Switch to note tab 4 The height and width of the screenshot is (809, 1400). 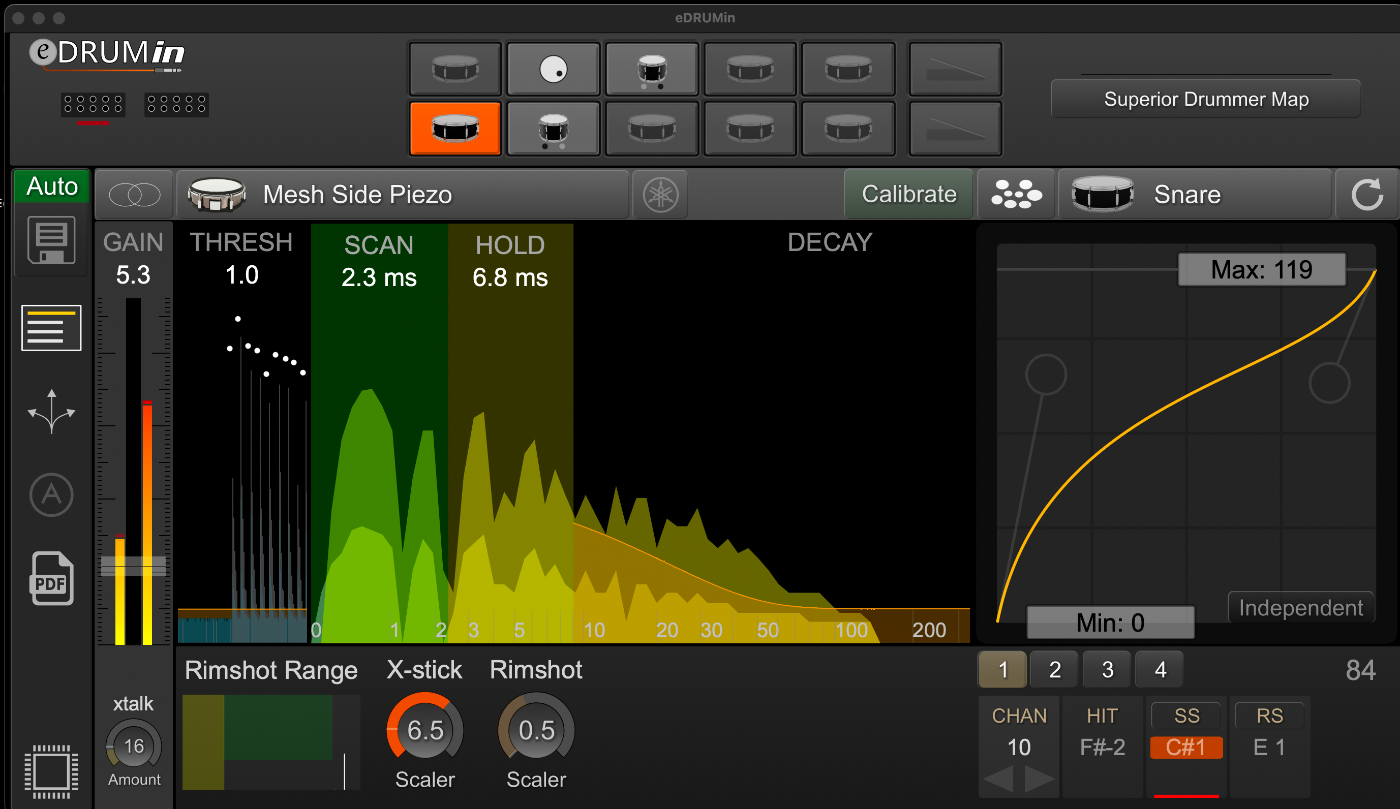pos(1160,670)
